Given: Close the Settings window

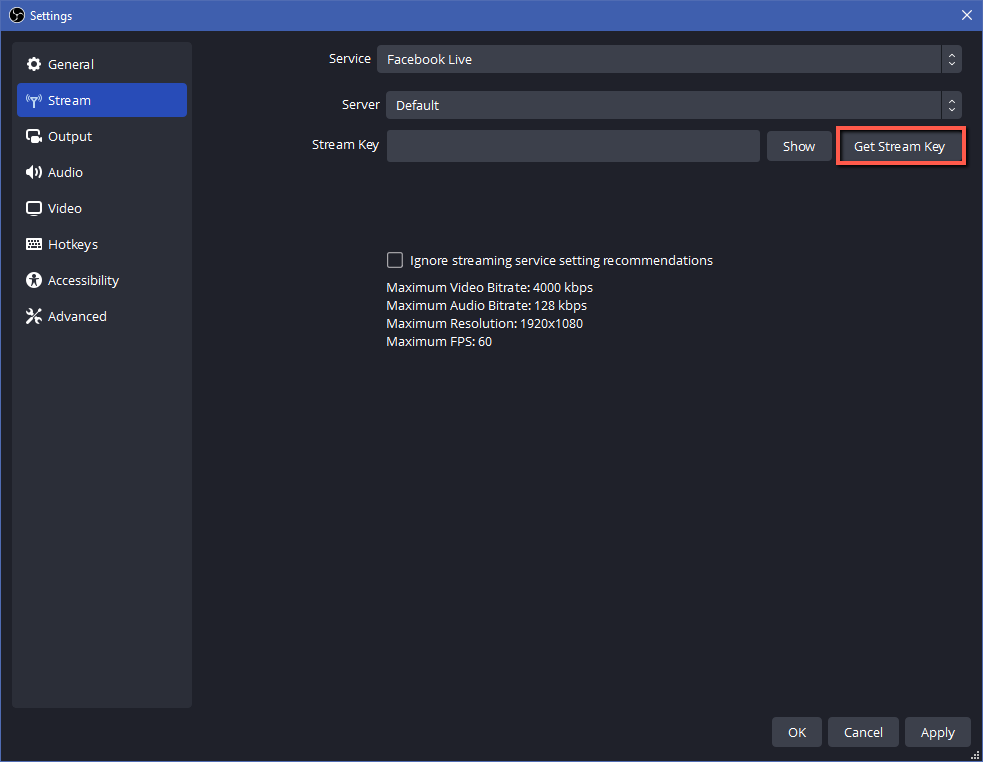Looking at the screenshot, I should [967, 15].
